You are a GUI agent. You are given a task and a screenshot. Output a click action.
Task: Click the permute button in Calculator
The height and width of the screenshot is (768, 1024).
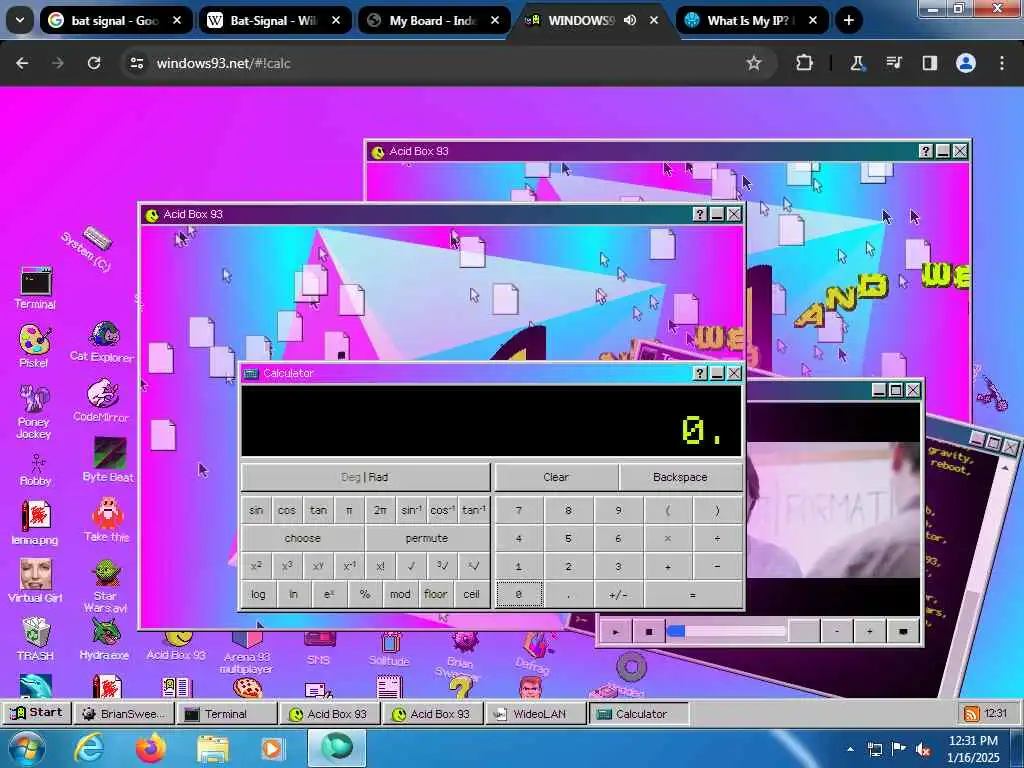tap(426, 538)
